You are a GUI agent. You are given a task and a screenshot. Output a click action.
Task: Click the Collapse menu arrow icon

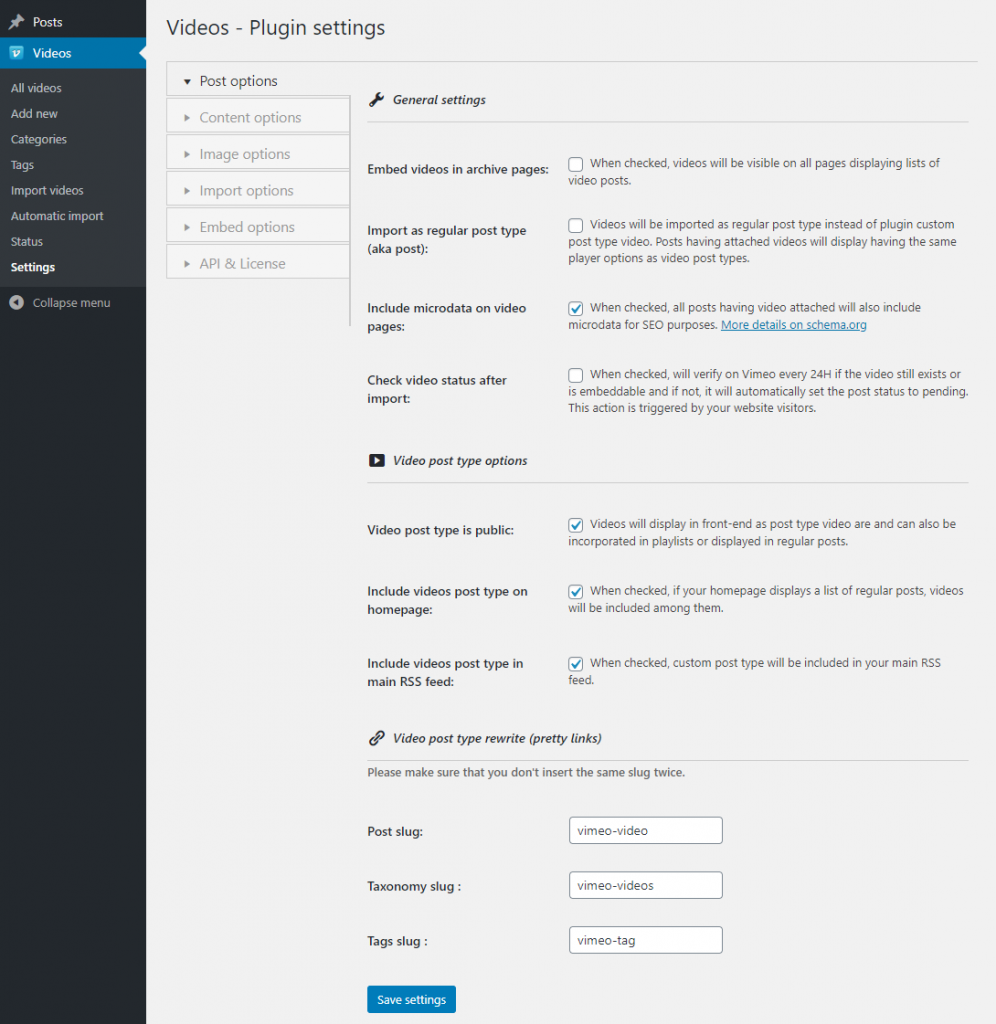pos(16,302)
